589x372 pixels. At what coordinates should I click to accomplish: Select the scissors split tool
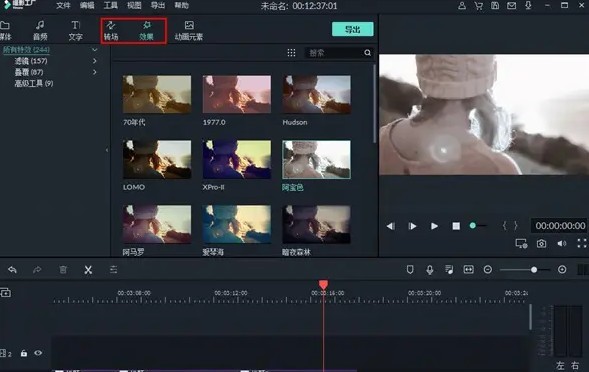pyautogui.click(x=88, y=269)
